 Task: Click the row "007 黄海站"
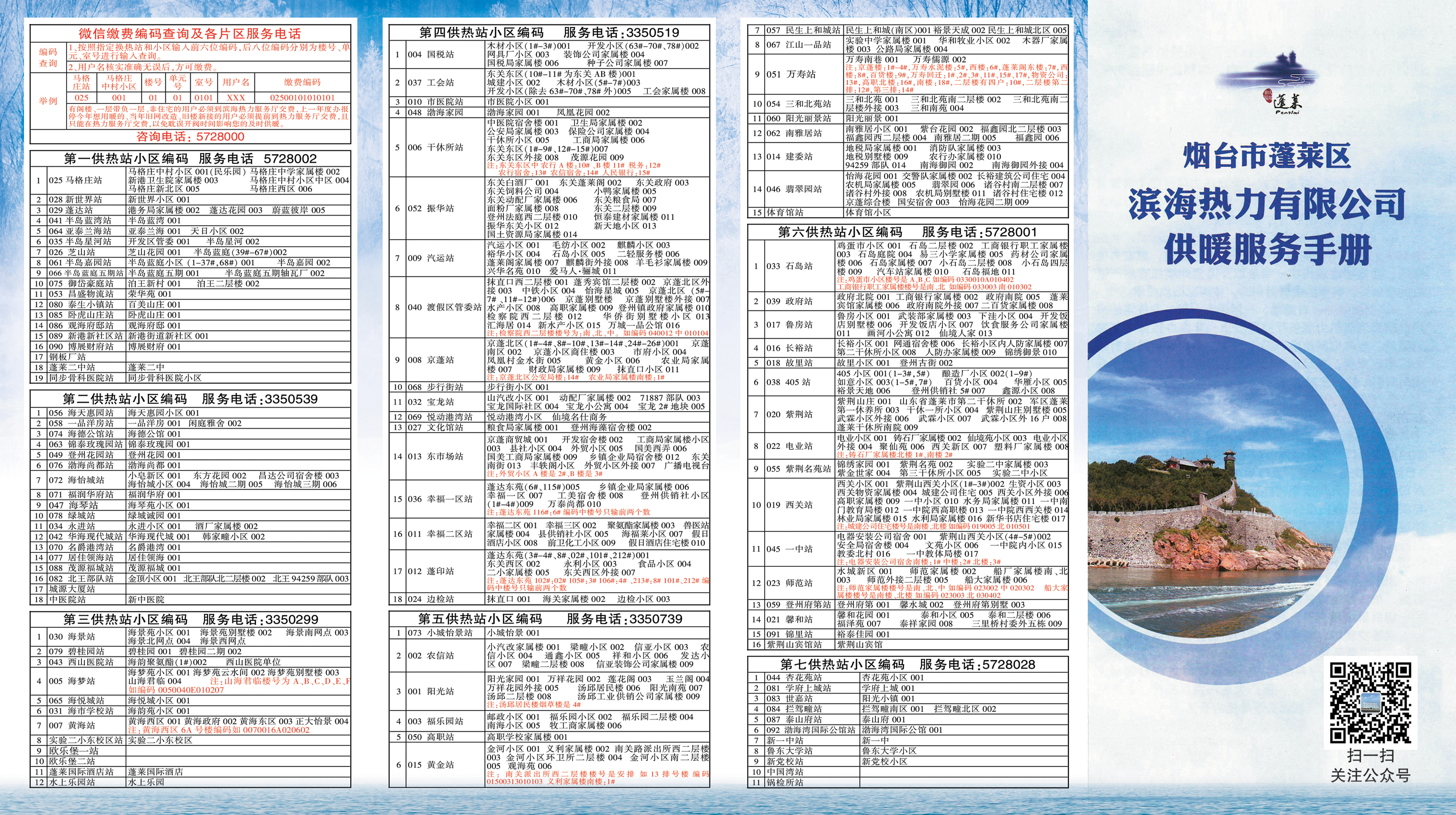[191, 725]
